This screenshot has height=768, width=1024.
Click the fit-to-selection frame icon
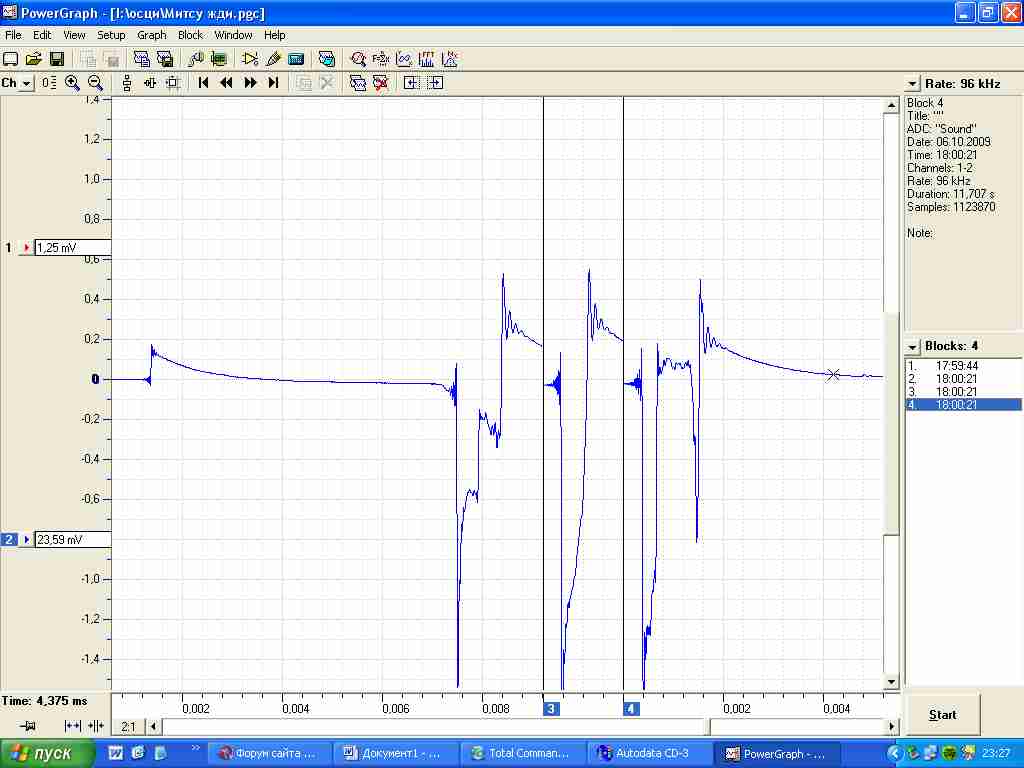[x=173, y=83]
